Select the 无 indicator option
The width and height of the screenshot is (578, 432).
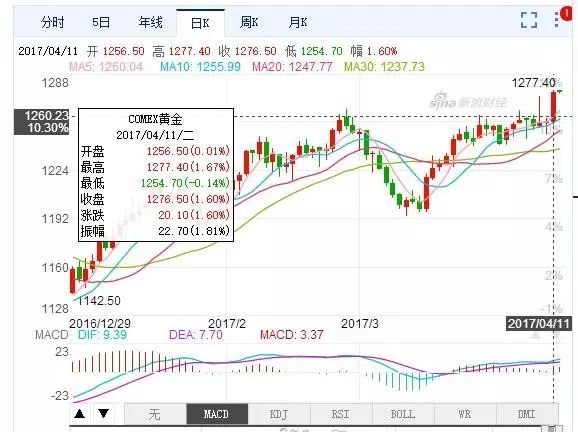pos(155,414)
